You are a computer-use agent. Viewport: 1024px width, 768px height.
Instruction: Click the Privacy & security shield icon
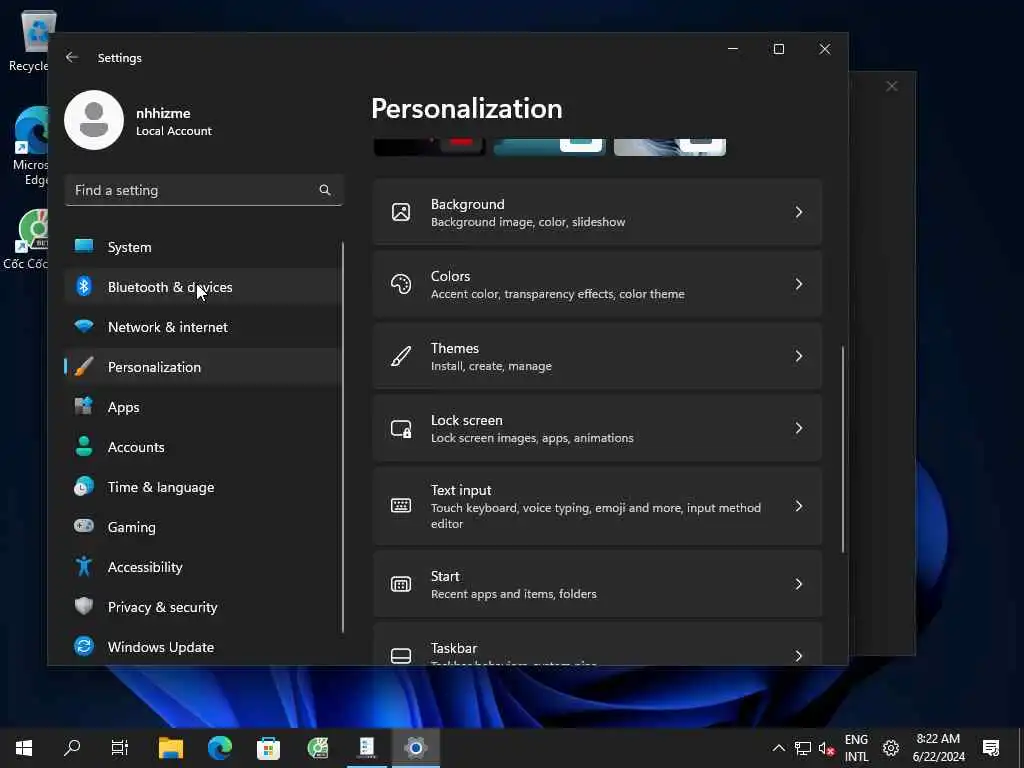coord(84,606)
